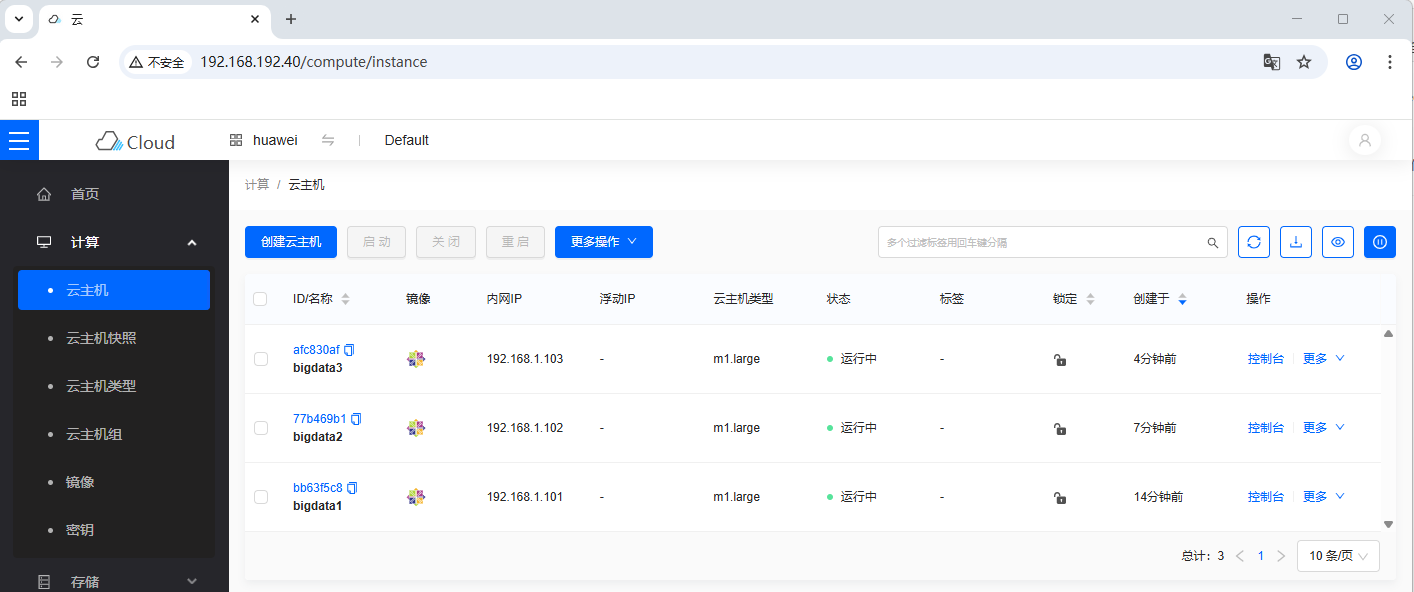Open the browser apps grid shortcut
1414x592 pixels.
19,99
